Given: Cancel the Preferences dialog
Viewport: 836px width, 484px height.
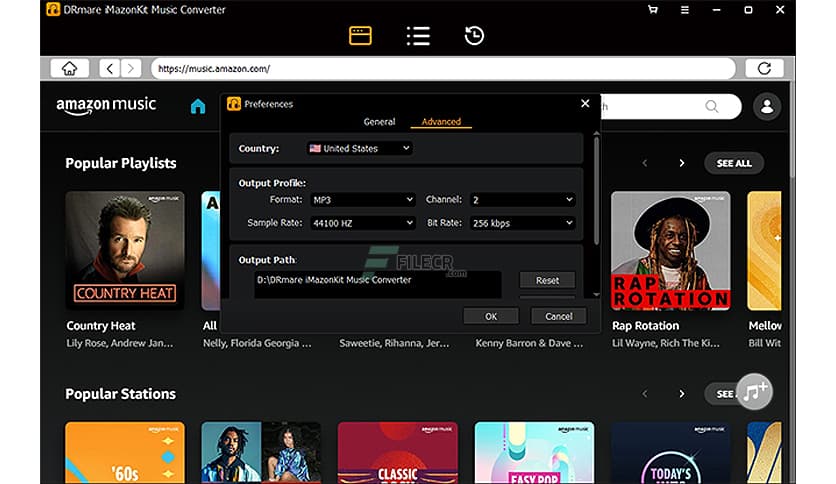Looking at the screenshot, I should tap(559, 316).
